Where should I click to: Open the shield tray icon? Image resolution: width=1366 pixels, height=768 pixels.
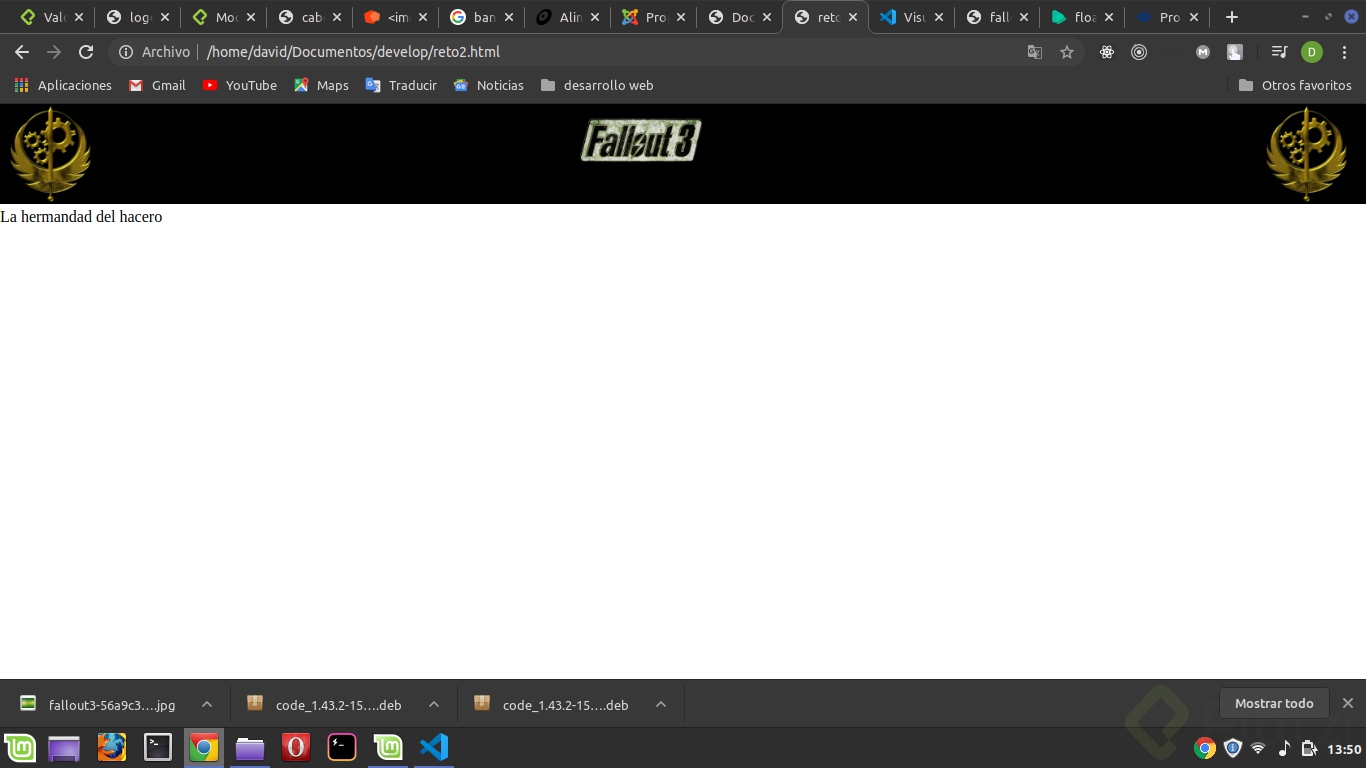(x=1233, y=748)
